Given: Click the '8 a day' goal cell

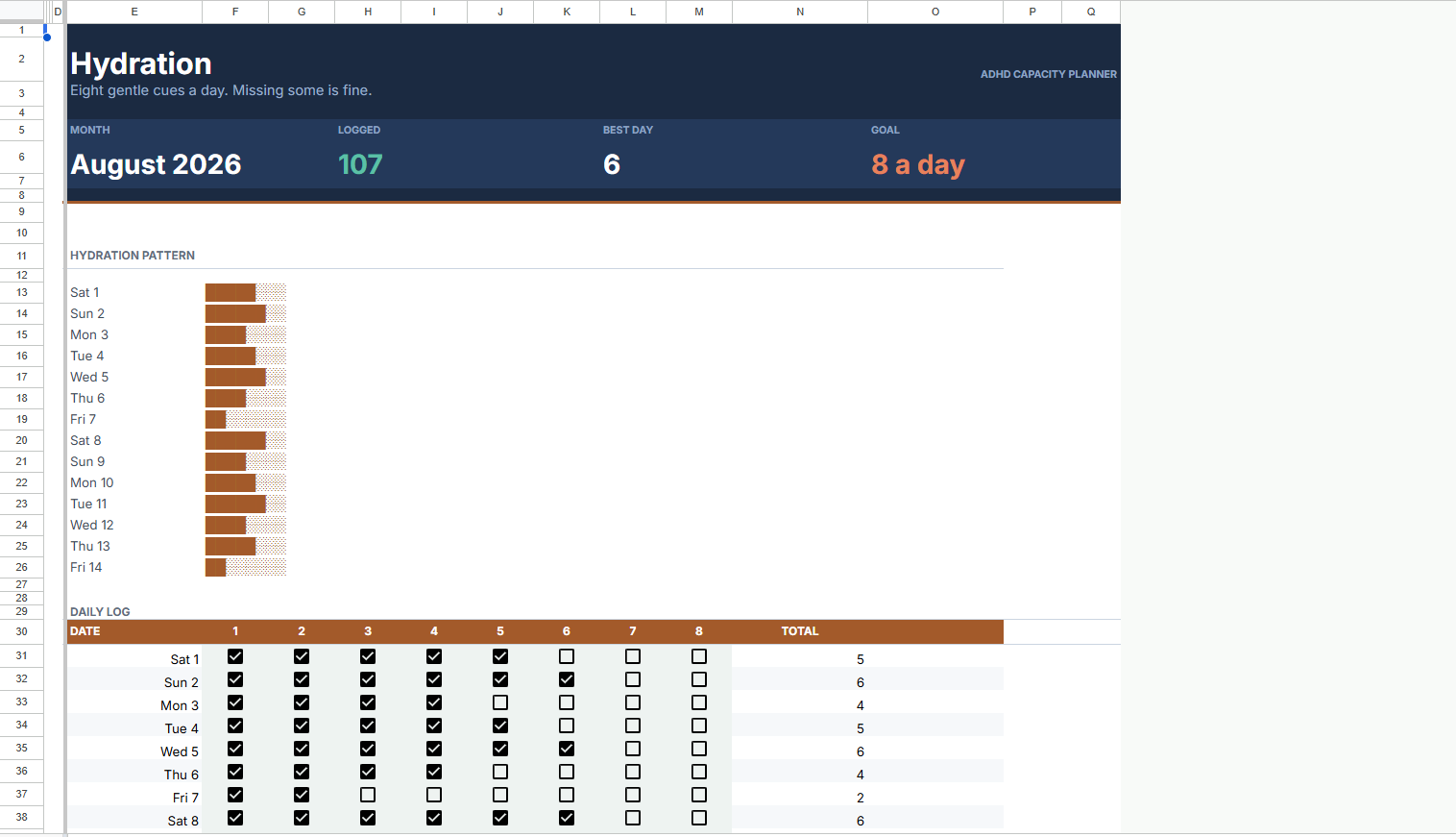Looking at the screenshot, I should click(918, 164).
